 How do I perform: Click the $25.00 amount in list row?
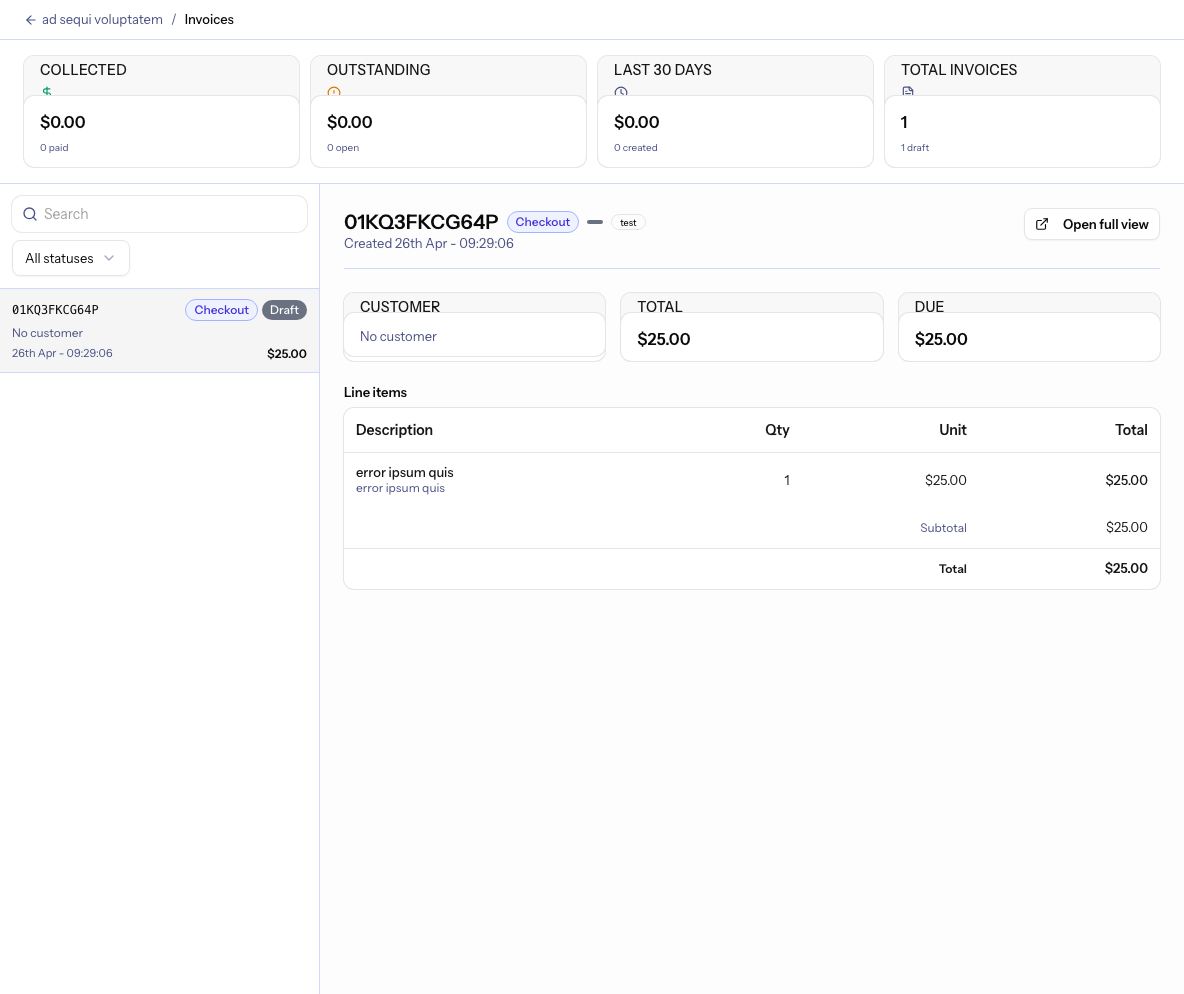tap(287, 353)
